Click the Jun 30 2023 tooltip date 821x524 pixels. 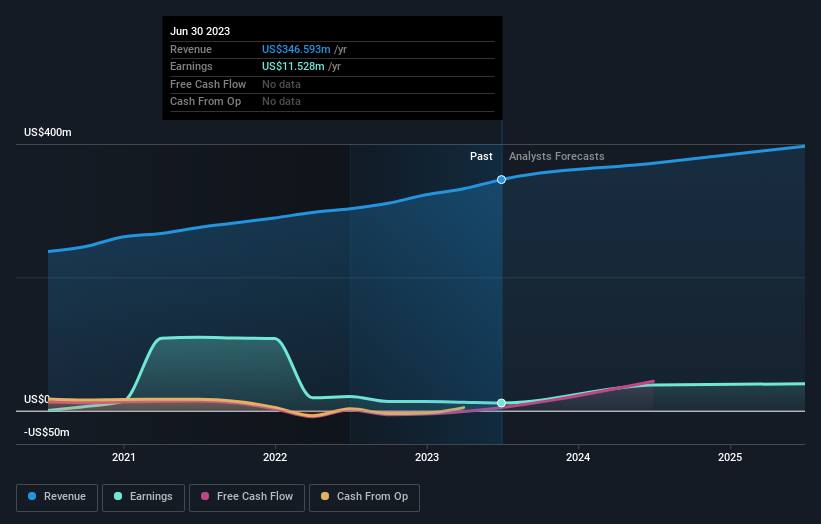tap(200, 31)
